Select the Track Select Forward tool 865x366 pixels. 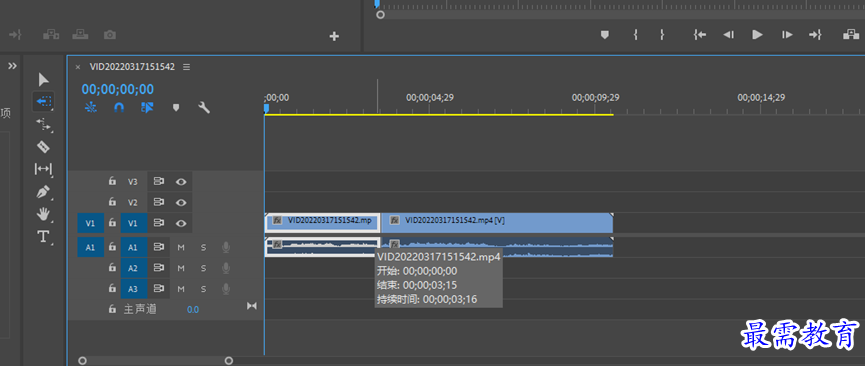click(44, 102)
